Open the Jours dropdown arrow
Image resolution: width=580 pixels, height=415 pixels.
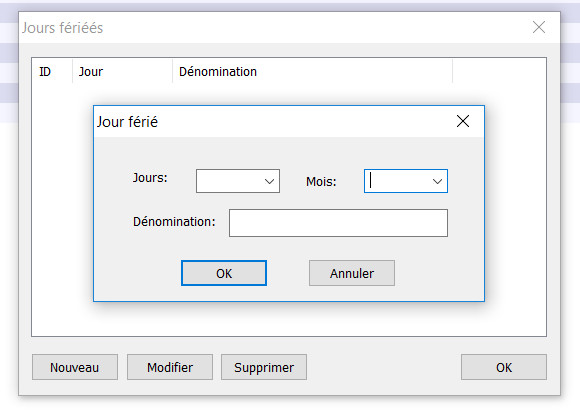(x=269, y=181)
